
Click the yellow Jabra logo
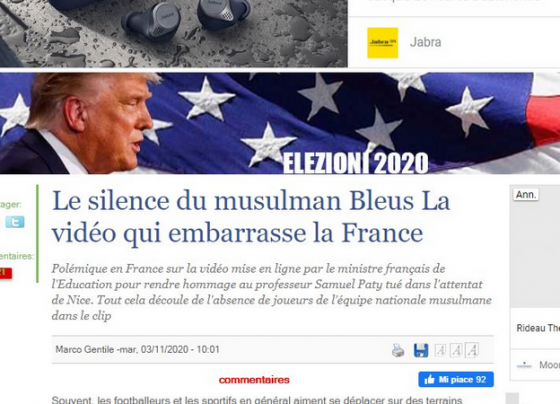(x=382, y=43)
